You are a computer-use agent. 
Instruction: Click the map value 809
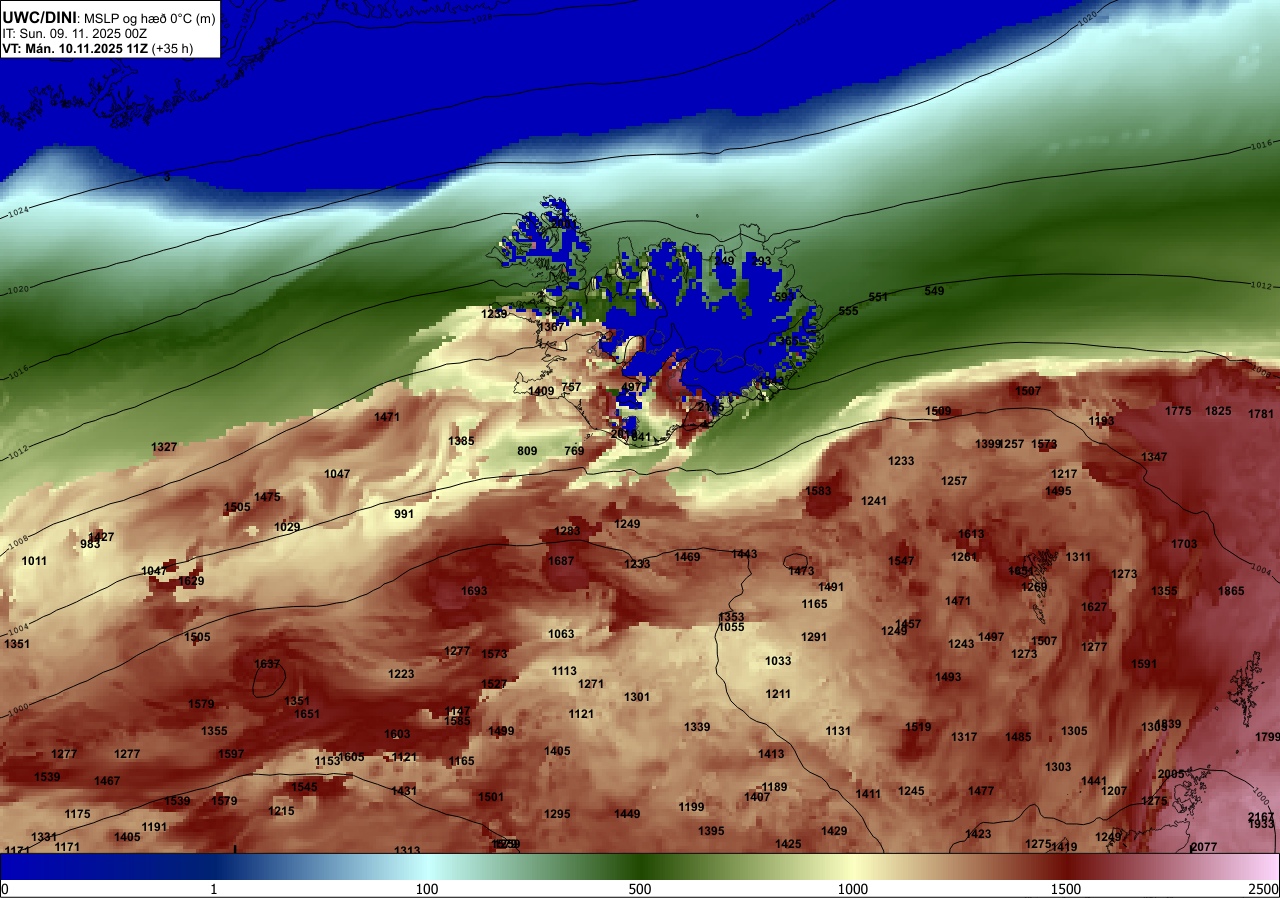click(x=527, y=451)
